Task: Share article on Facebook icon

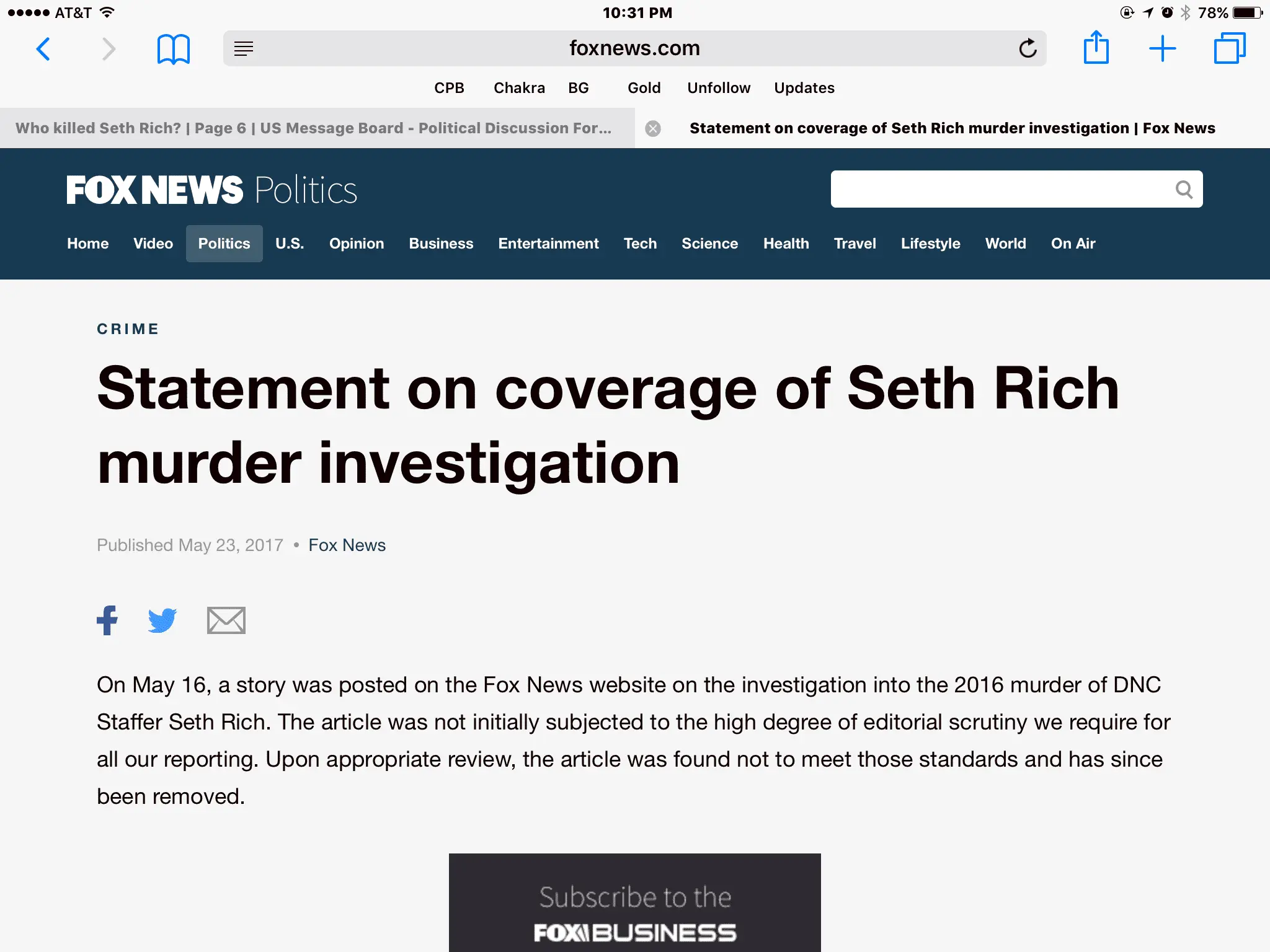Action: (x=107, y=620)
